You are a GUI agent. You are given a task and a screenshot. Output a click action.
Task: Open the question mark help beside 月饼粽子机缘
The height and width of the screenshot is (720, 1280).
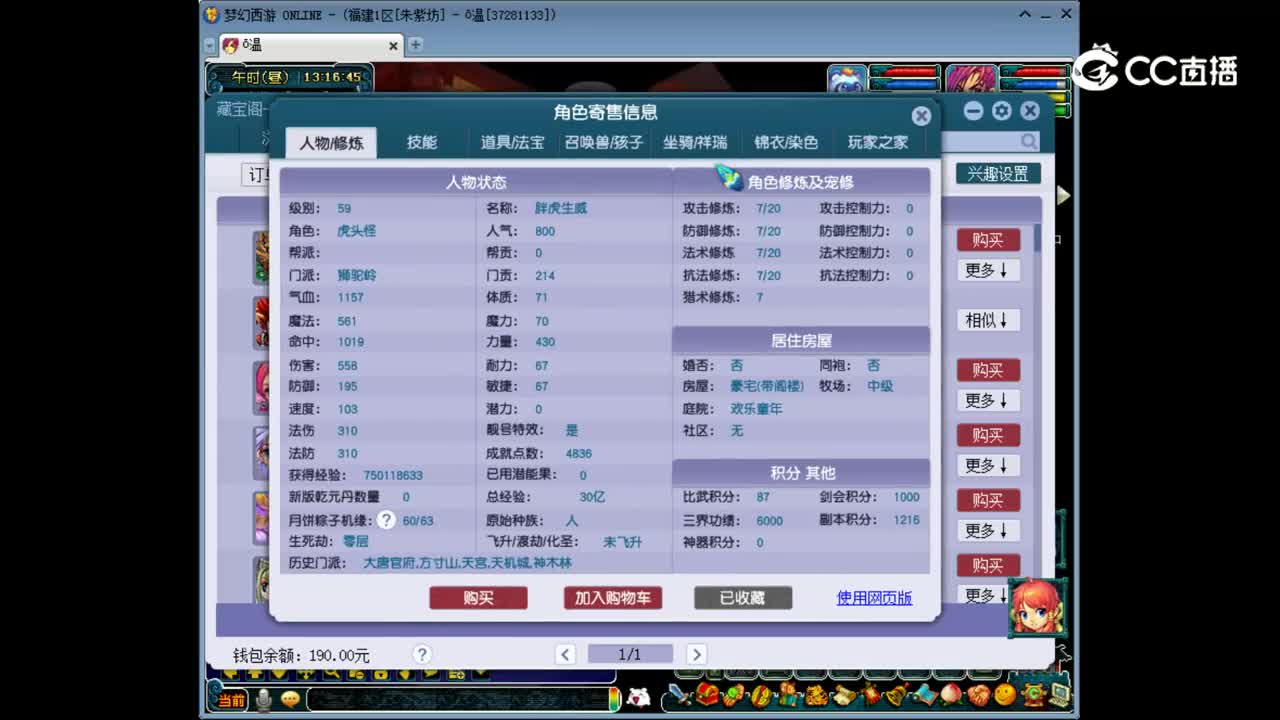385,520
